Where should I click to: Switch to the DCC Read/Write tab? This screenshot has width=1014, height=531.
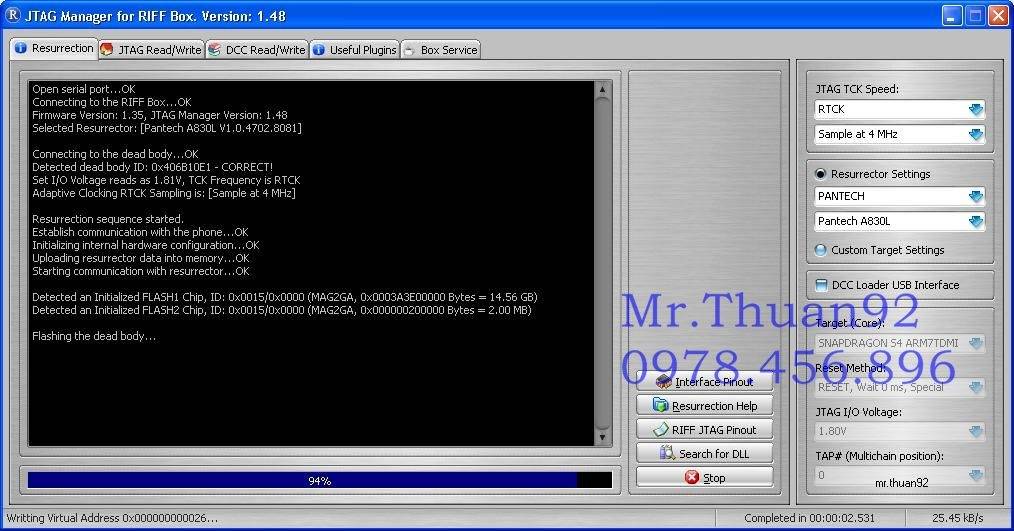click(257, 50)
